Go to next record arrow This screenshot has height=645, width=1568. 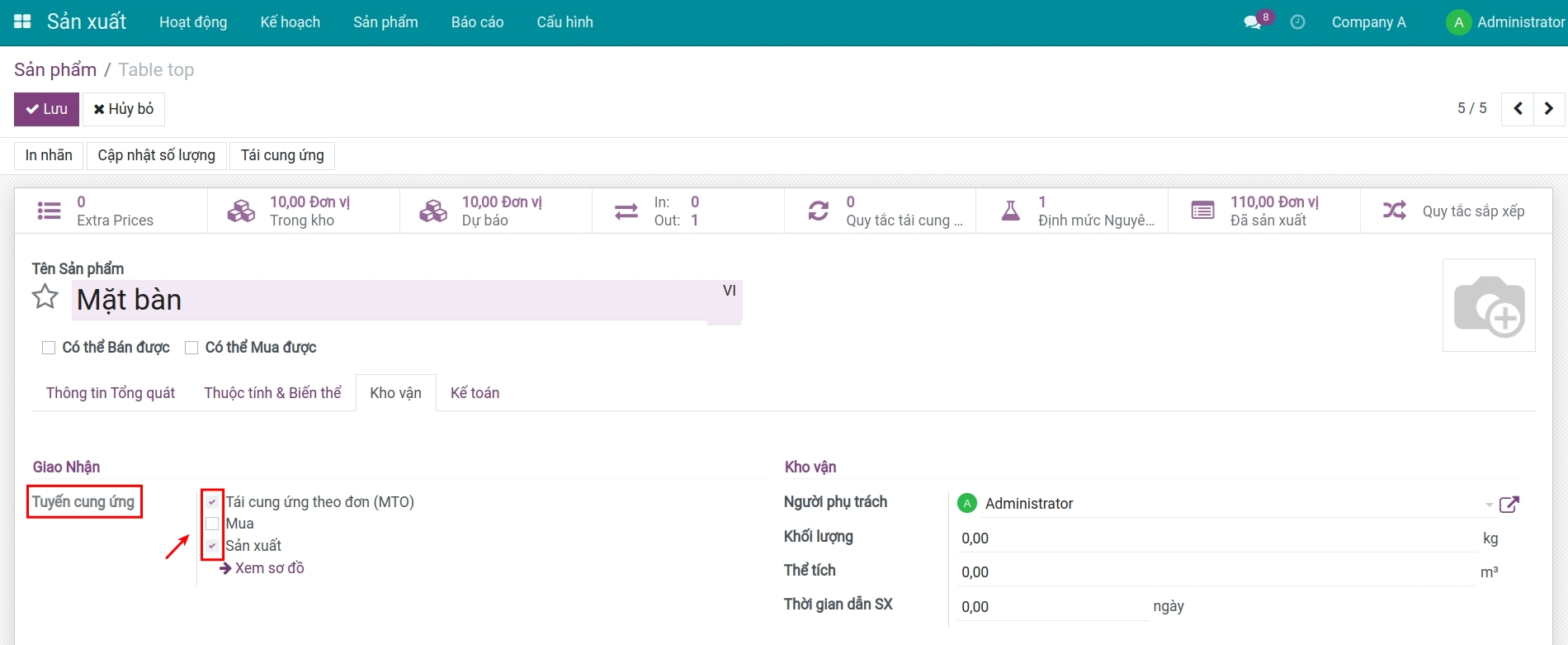tap(1549, 109)
